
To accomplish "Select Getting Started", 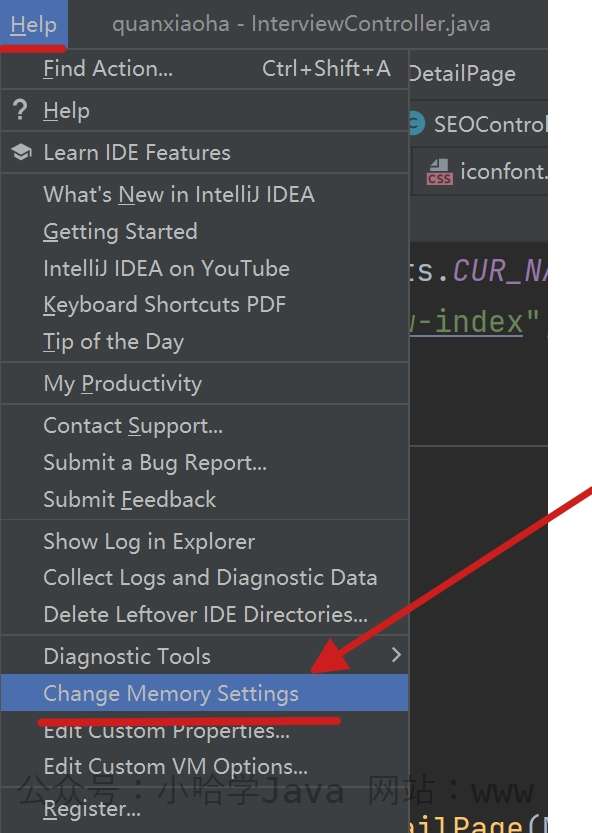I will point(204,232).
